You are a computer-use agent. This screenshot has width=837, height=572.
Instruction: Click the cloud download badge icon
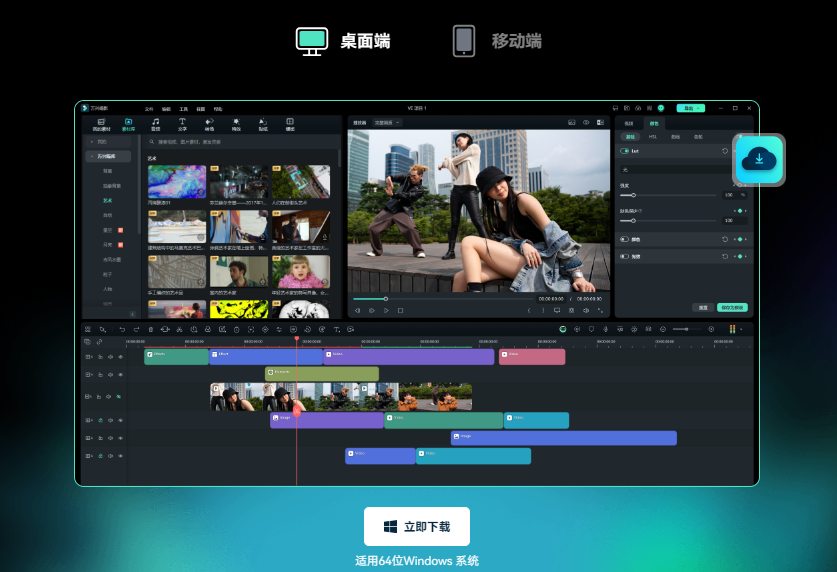(x=759, y=160)
